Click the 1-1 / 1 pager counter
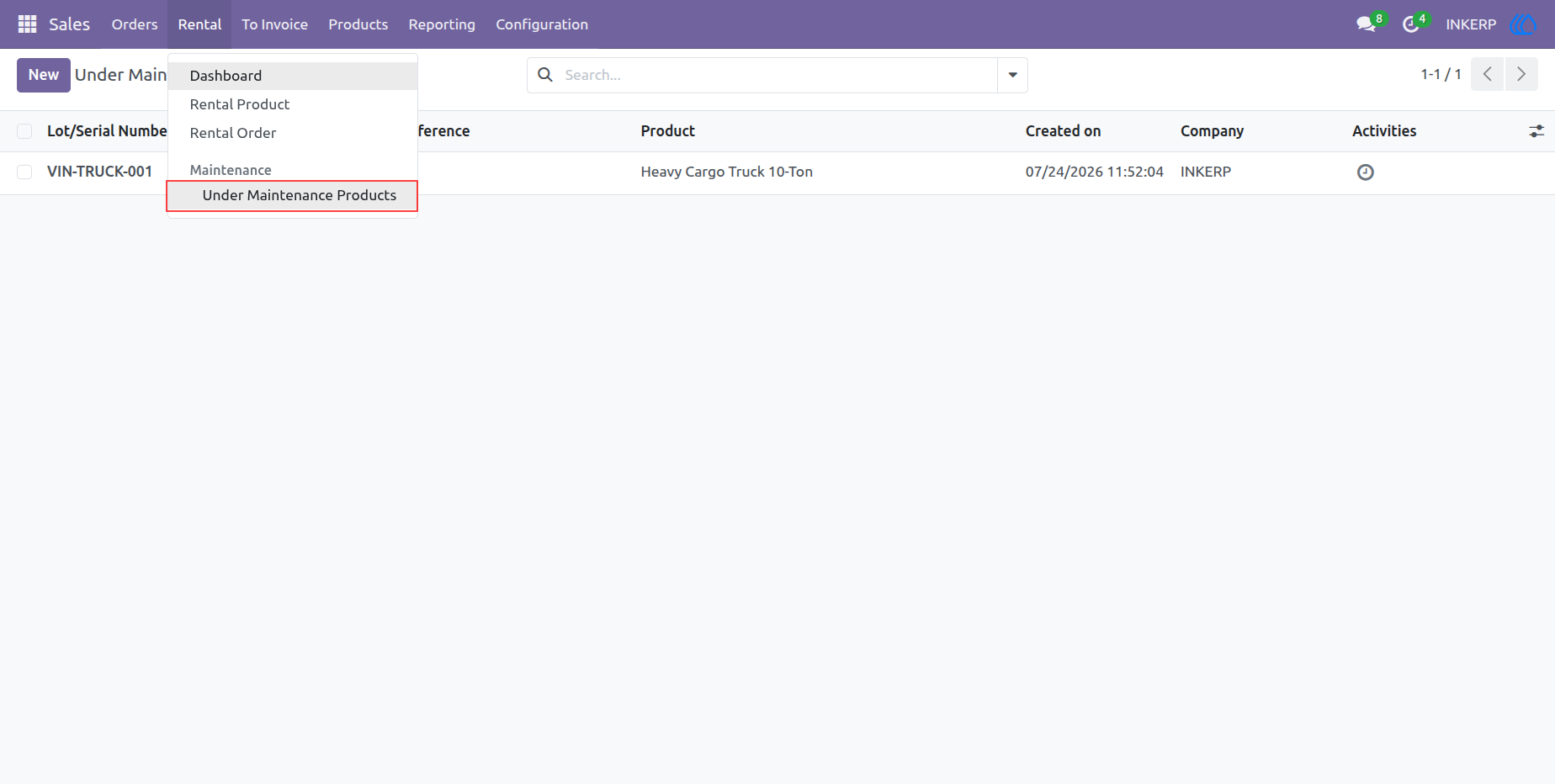The width and height of the screenshot is (1555, 784). point(1441,75)
